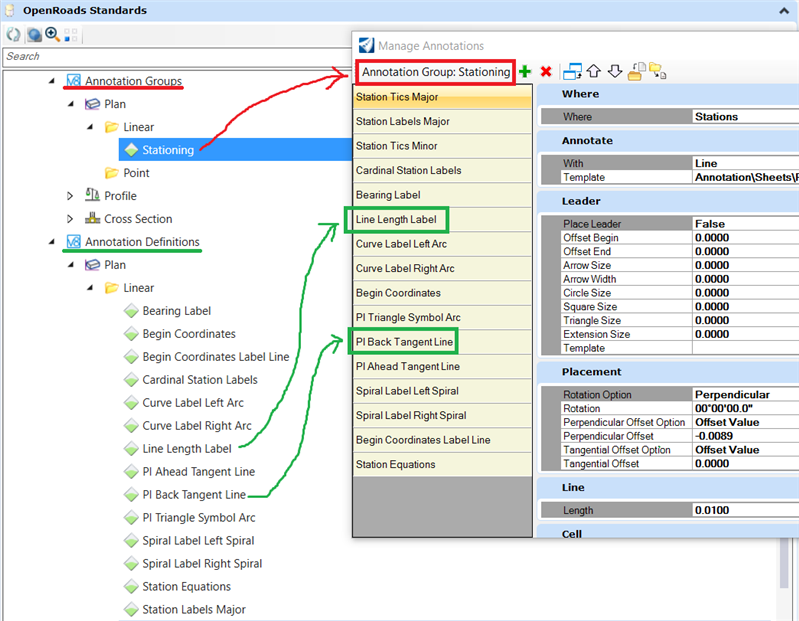Screen dimensions: 799x621
Task: Select Bearing Label in annotation list
Action: tap(442, 195)
